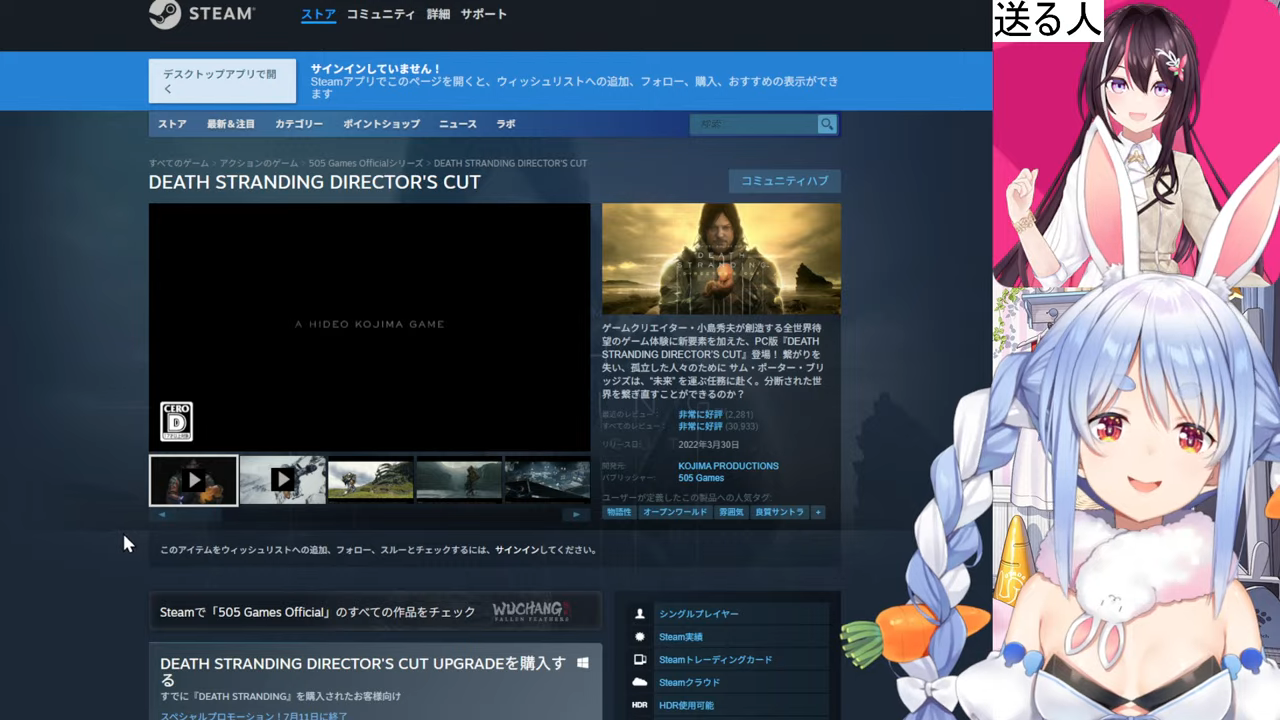Click the シングルプレイヤー feature link

tap(699, 614)
